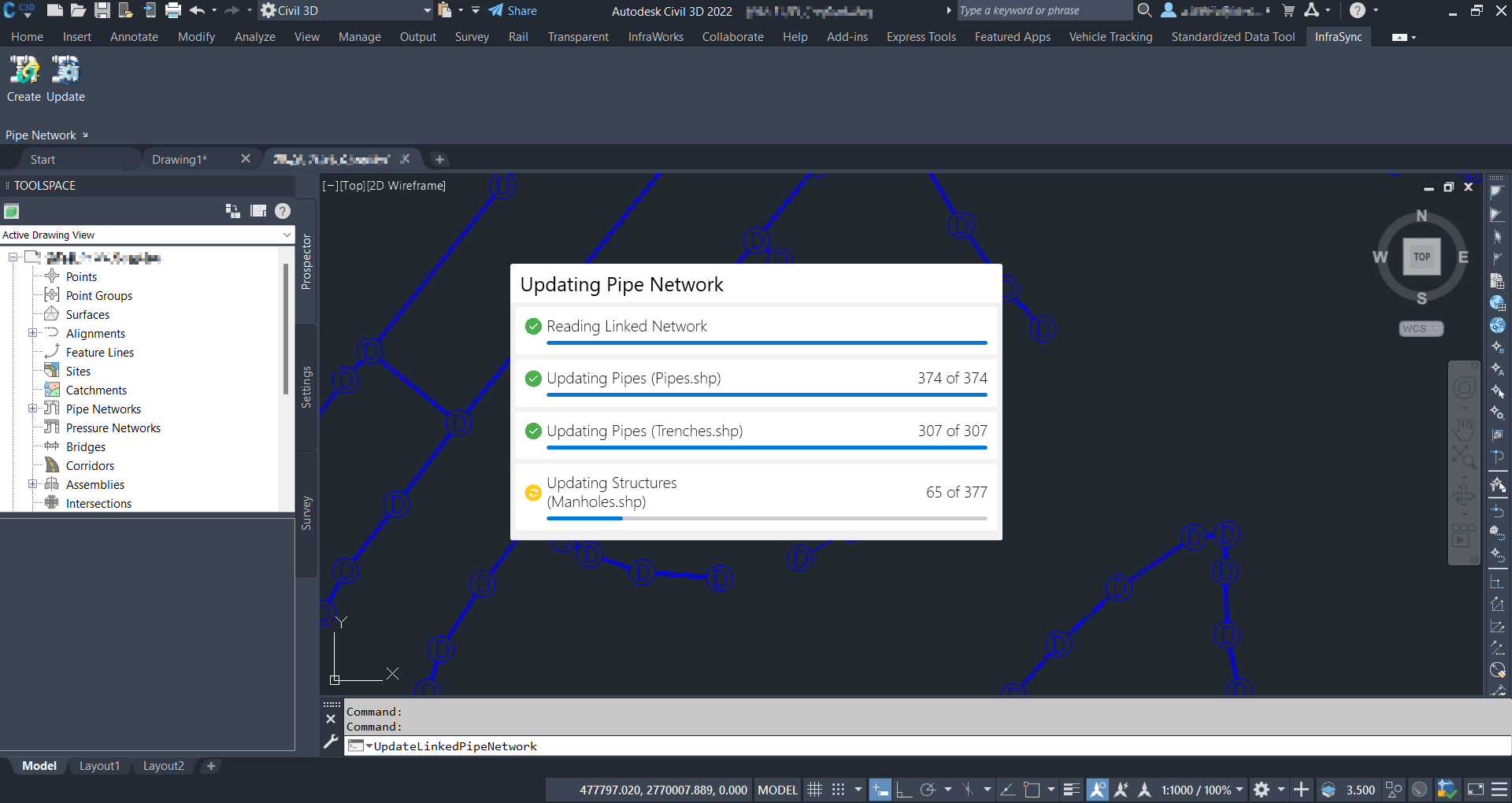1512x803 pixels.
Task: Click the Share button
Action: coord(513,10)
